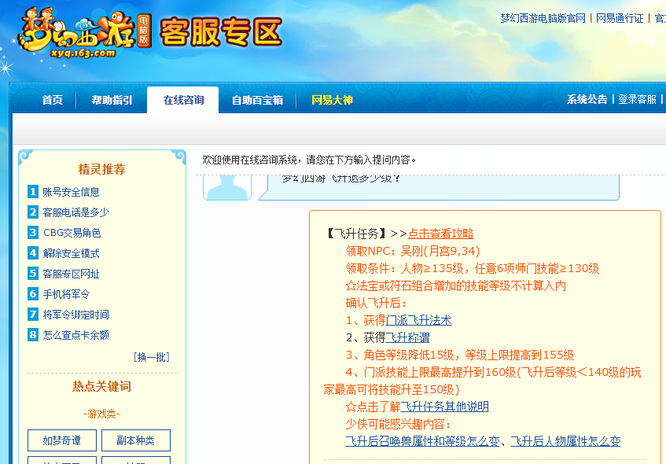Open the 点击查看攻略 link
666x464 pixels.
tap(440, 234)
